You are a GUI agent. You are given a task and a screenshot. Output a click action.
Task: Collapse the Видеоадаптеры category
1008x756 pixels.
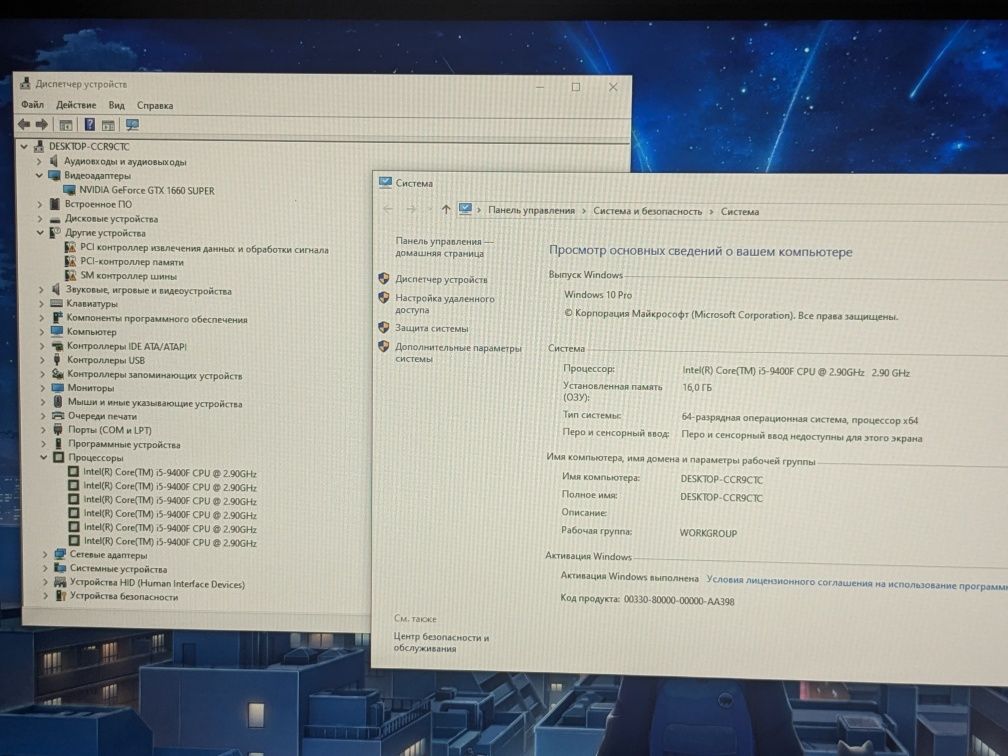click(x=39, y=175)
